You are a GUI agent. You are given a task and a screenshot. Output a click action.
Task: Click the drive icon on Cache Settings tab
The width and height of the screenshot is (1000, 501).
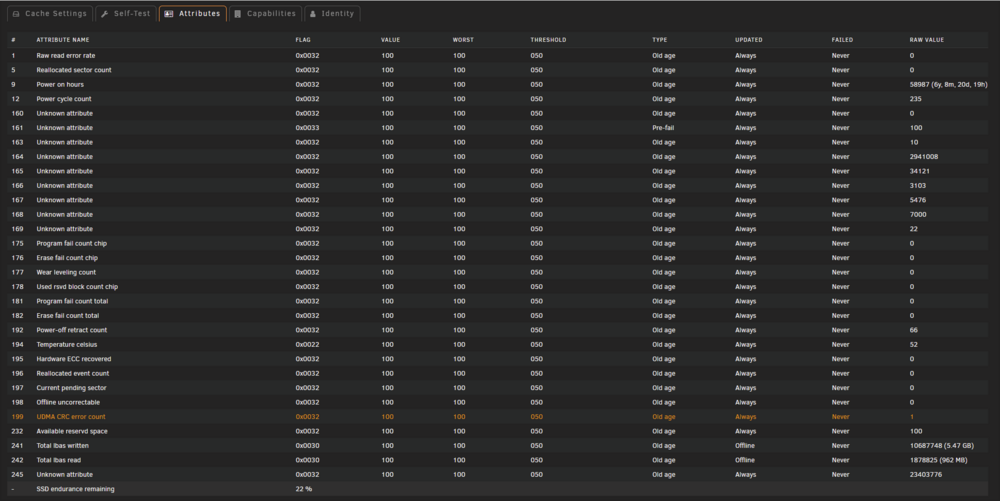(16, 13)
